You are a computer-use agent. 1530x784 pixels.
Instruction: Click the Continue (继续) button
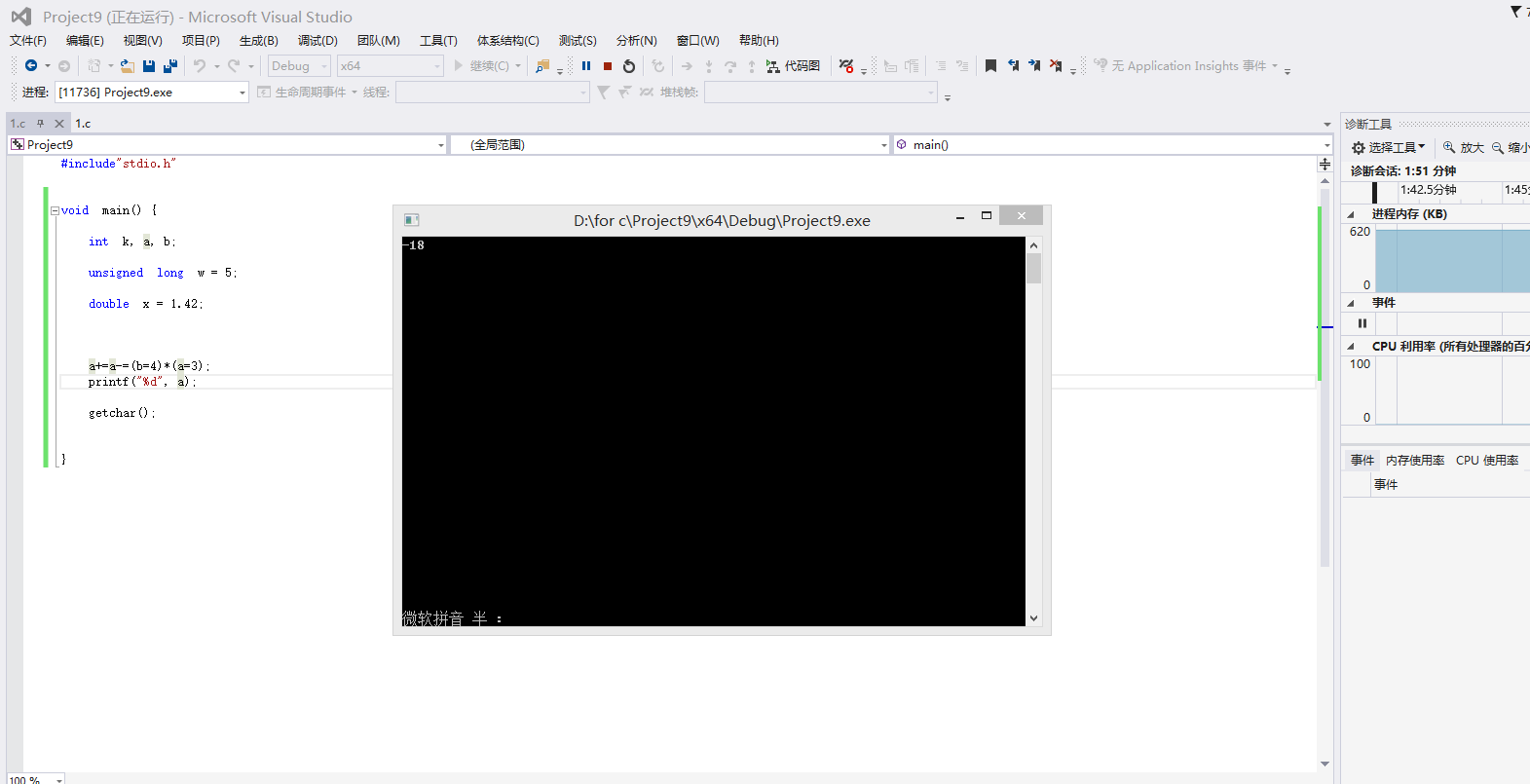pyautogui.click(x=481, y=66)
